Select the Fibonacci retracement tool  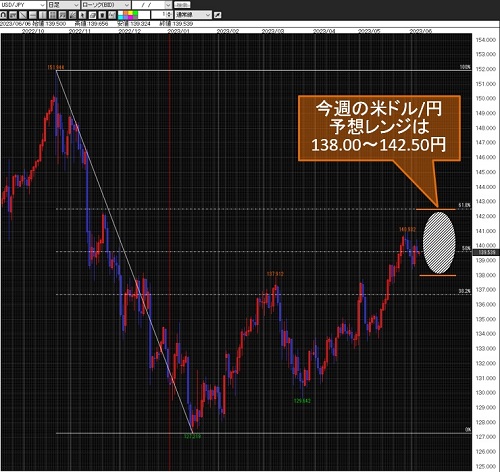point(62,15)
